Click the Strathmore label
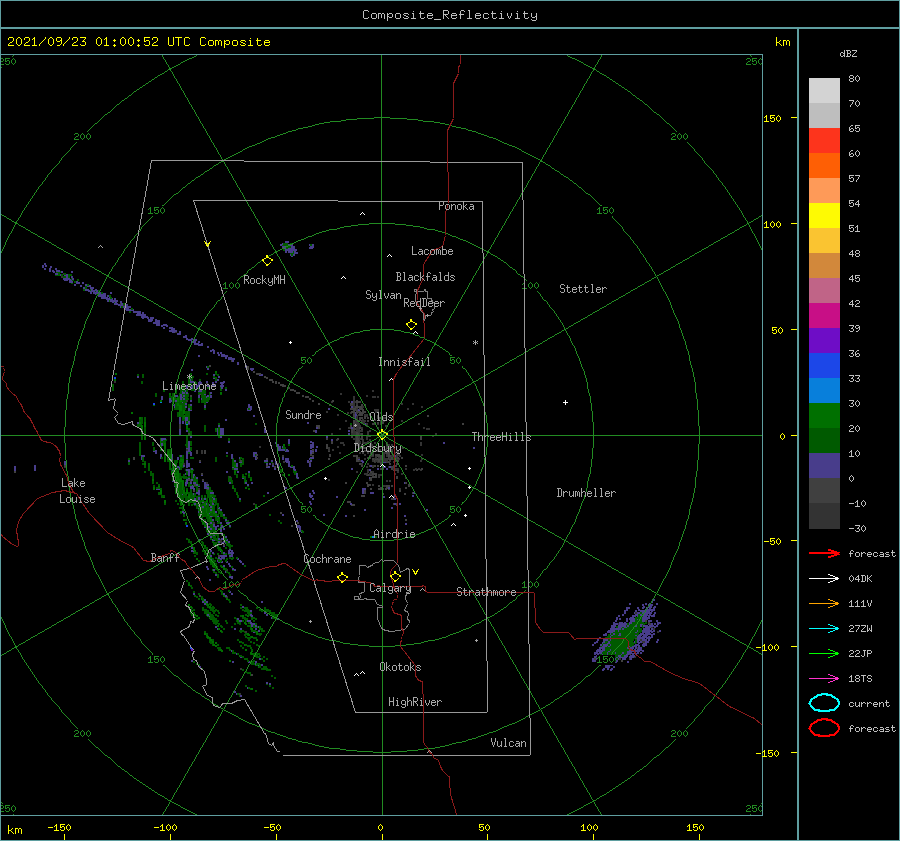This screenshot has height=841, width=900. click(x=486, y=592)
